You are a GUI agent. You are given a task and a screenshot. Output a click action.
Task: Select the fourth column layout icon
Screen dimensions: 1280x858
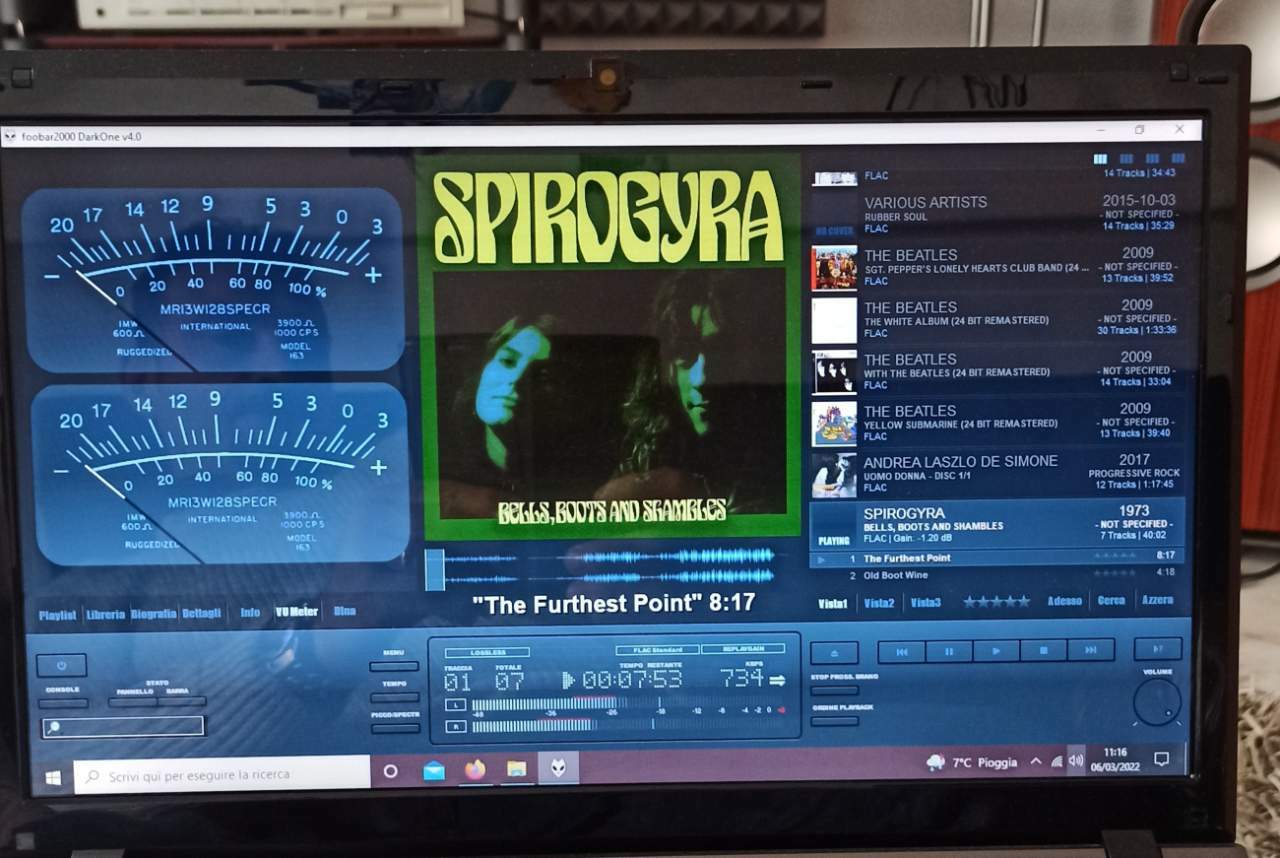(x=1178, y=158)
